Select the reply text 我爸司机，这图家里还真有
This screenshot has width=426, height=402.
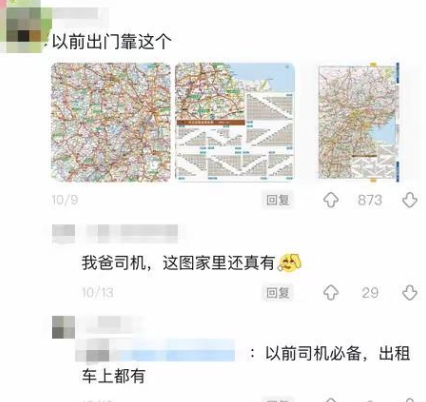click(178, 263)
